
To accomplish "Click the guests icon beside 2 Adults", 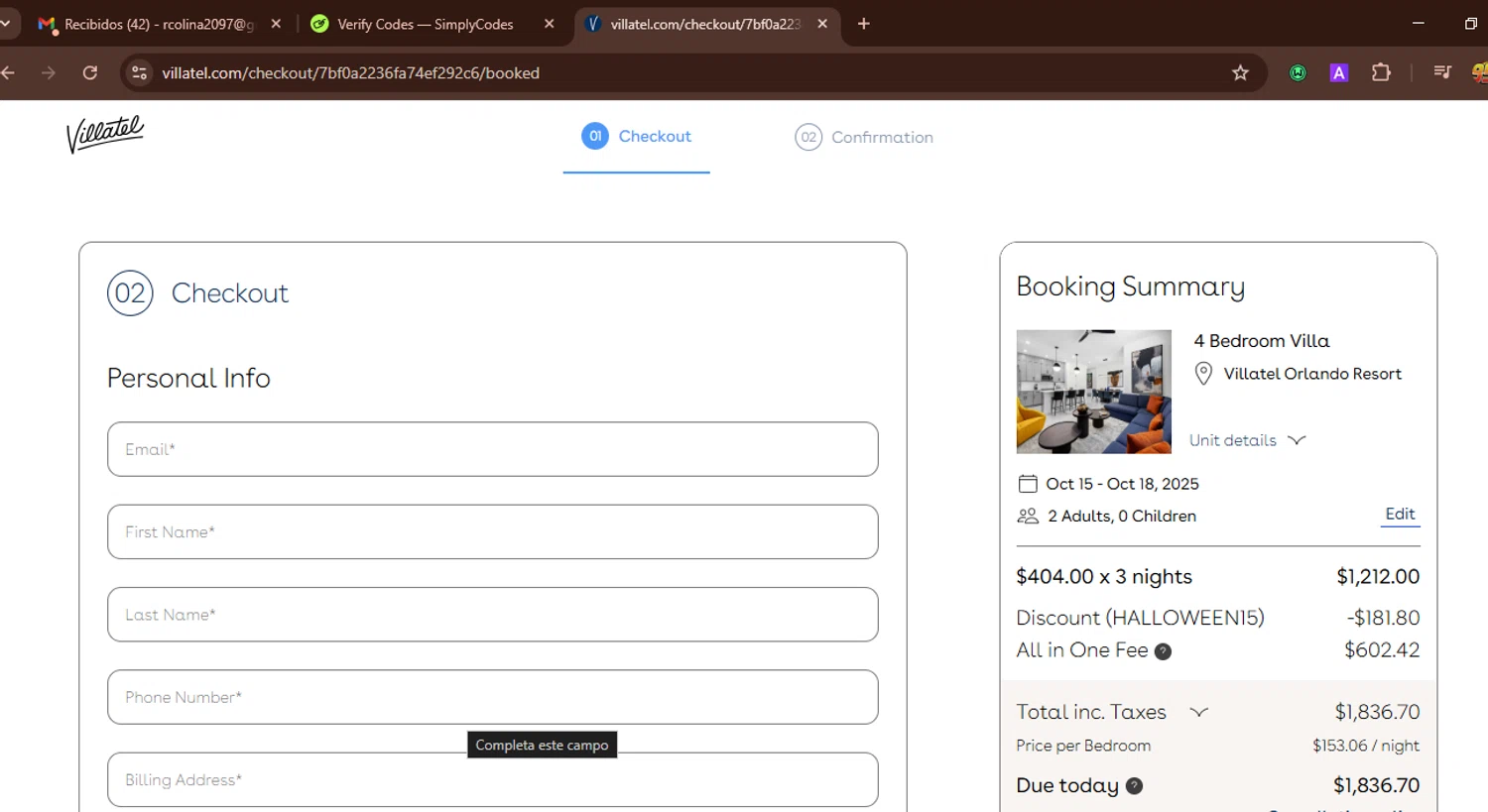I will click(x=1028, y=516).
